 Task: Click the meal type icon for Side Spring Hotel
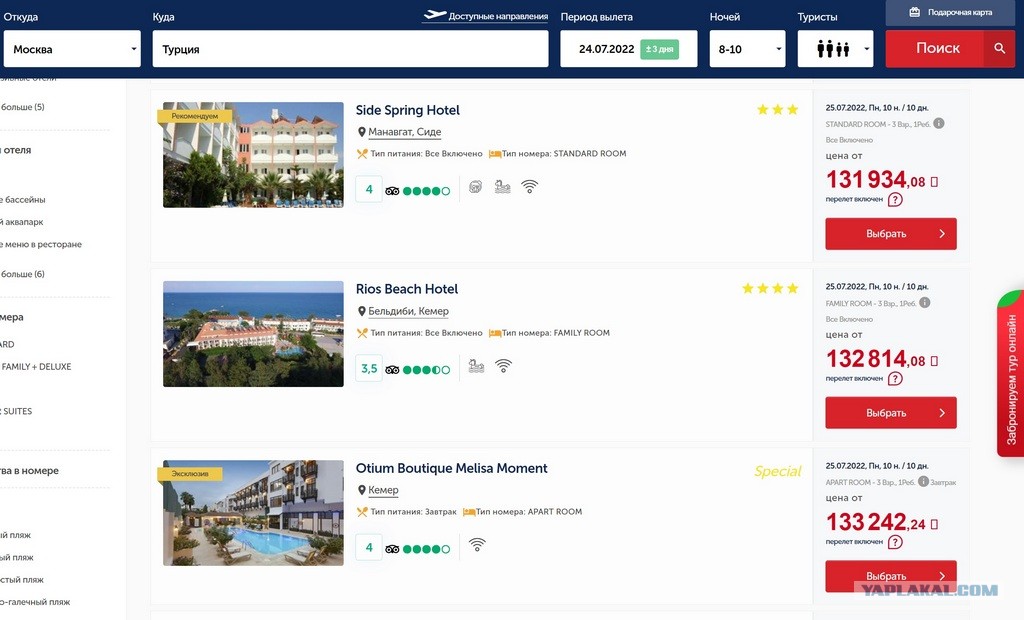(x=362, y=154)
